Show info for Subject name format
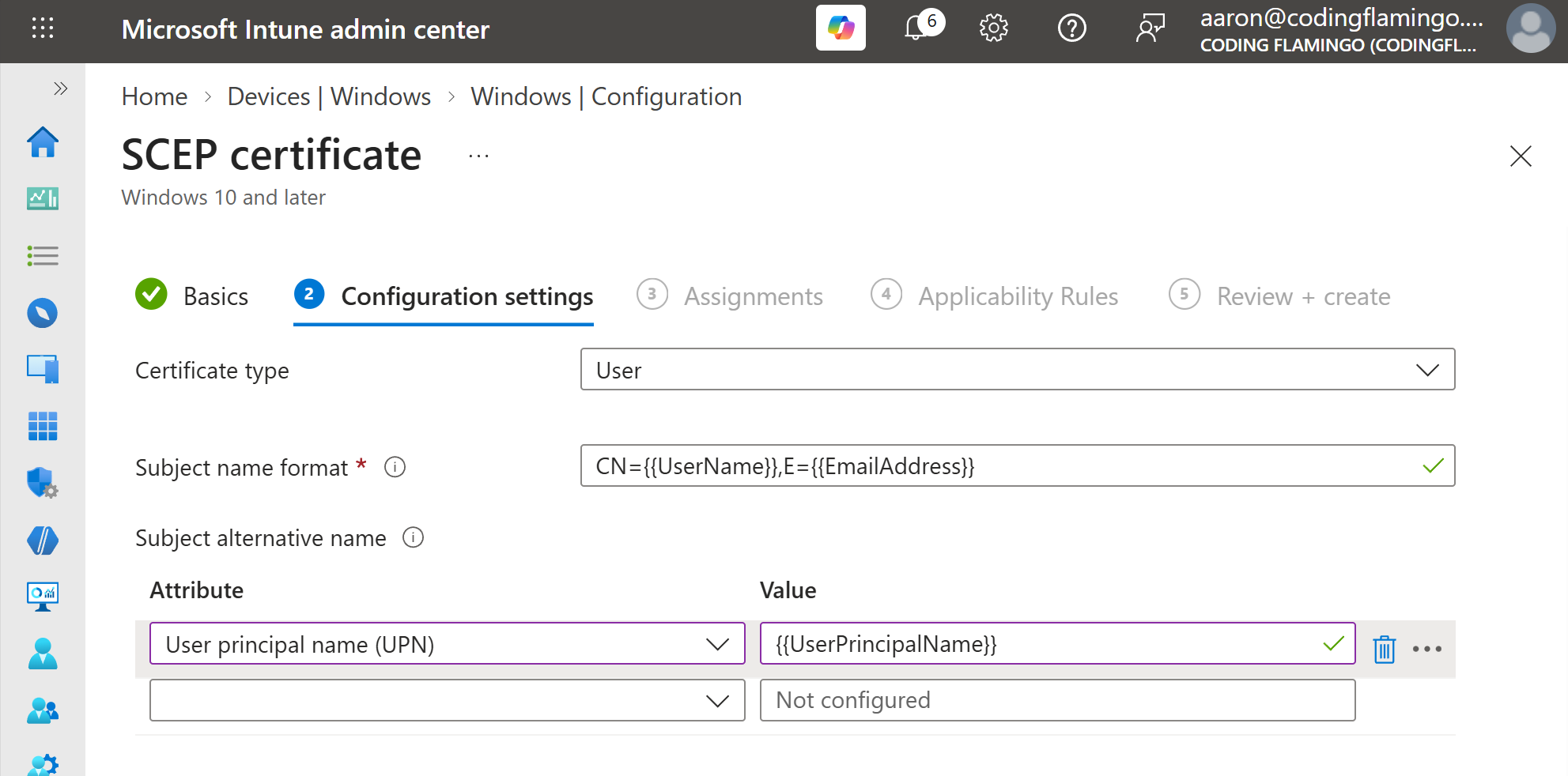The height and width of the screenshot is (776, 1568). tap(395, 467)
